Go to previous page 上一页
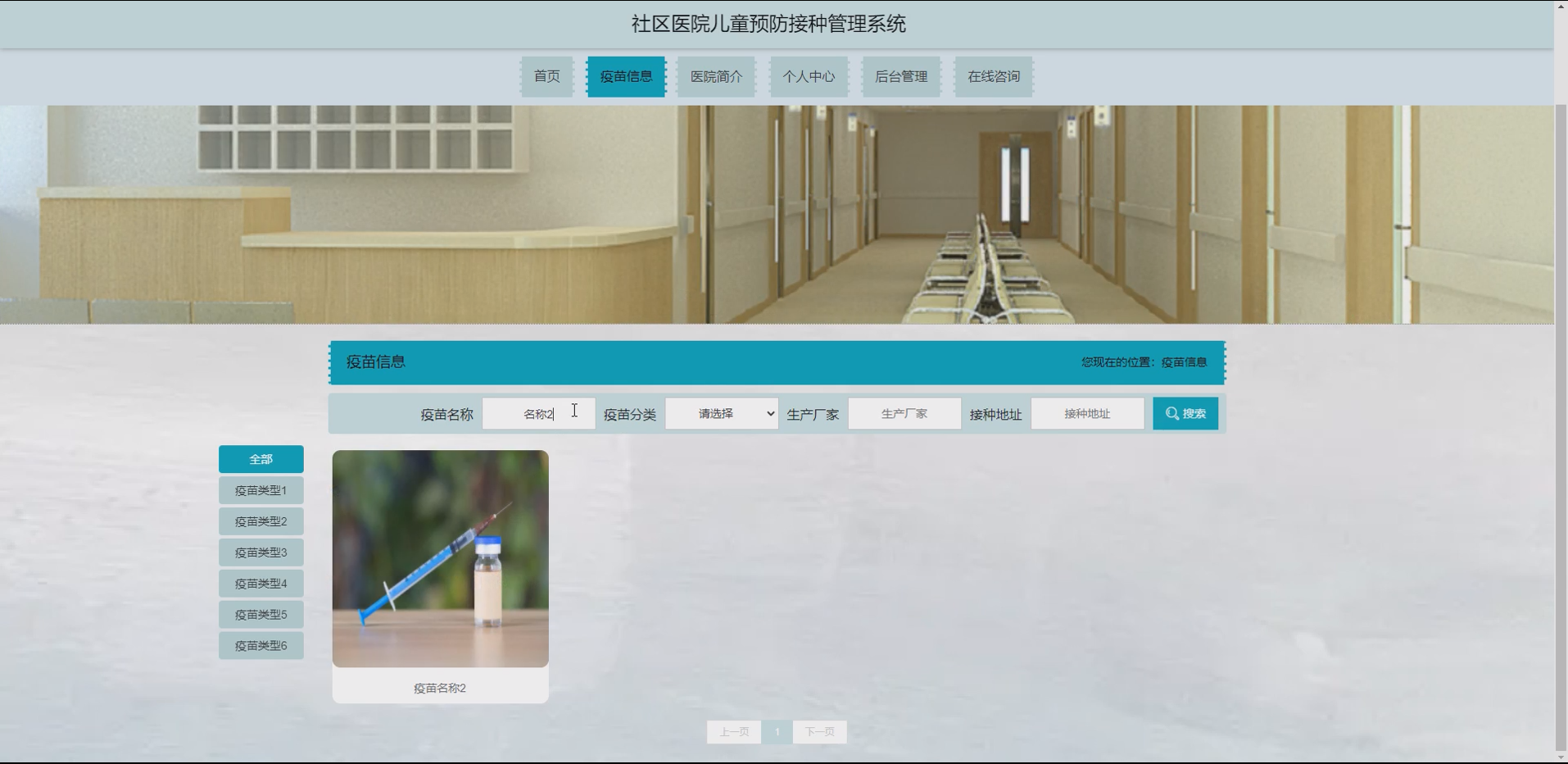This screenshot has width=1568, height=764. [x=734, y=732]
